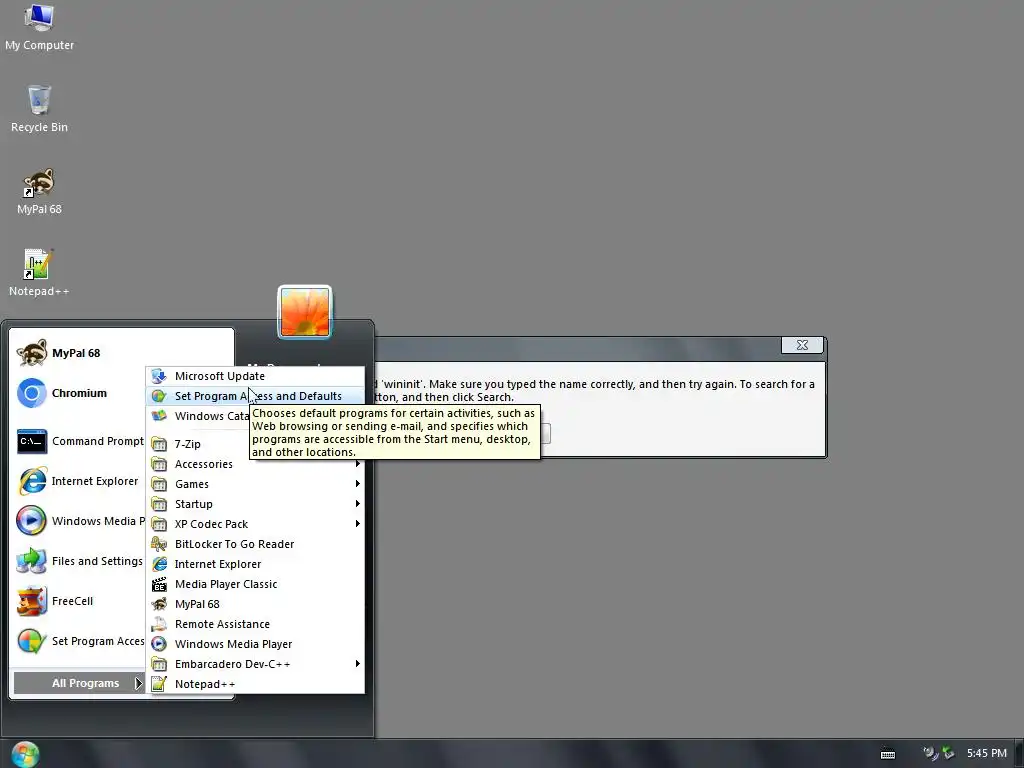Image resolution: width=1024 pixels, height=768 pixels.
Task: Click the Set Program Access icon in left Start pane
Action: coord(31,641)
